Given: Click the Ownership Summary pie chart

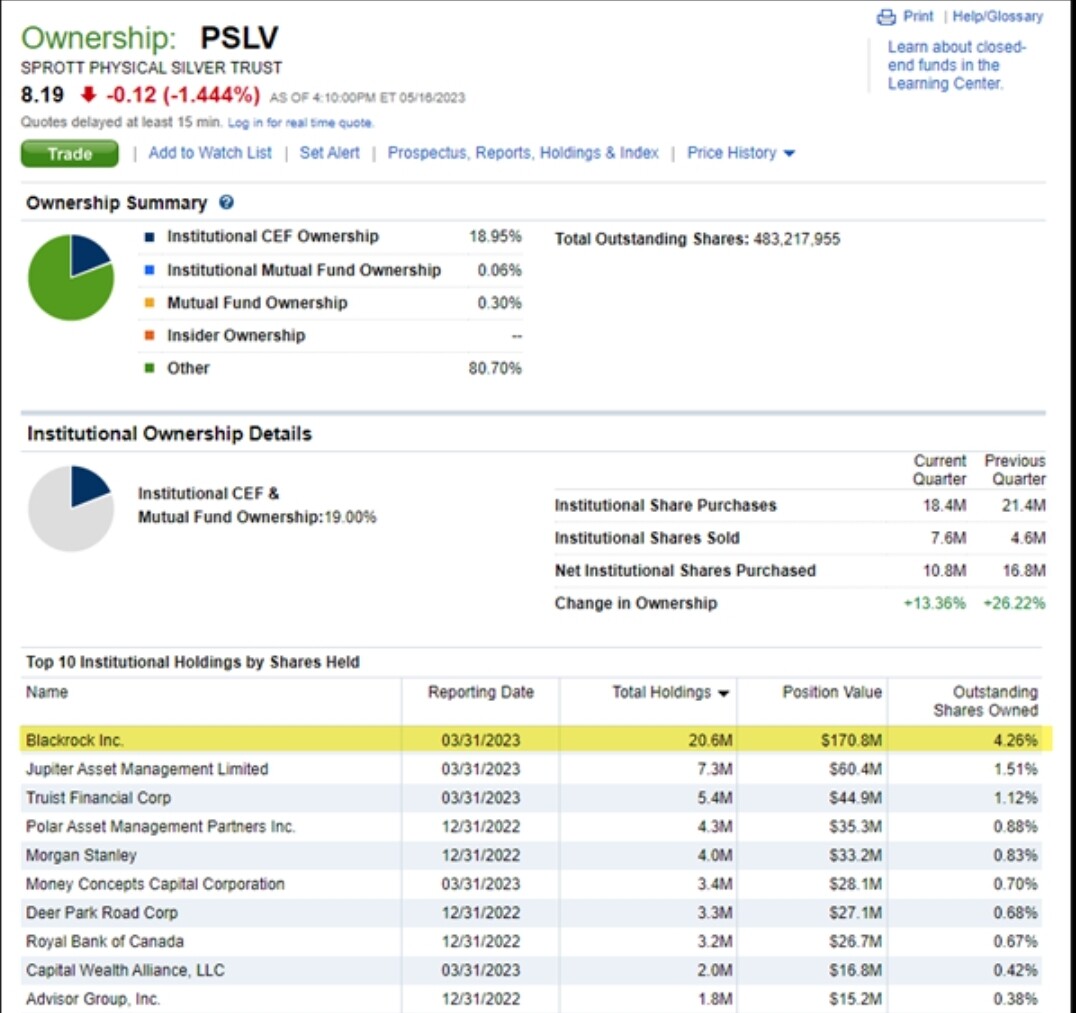Looking at the screenshot, I should tap(71, 277).
